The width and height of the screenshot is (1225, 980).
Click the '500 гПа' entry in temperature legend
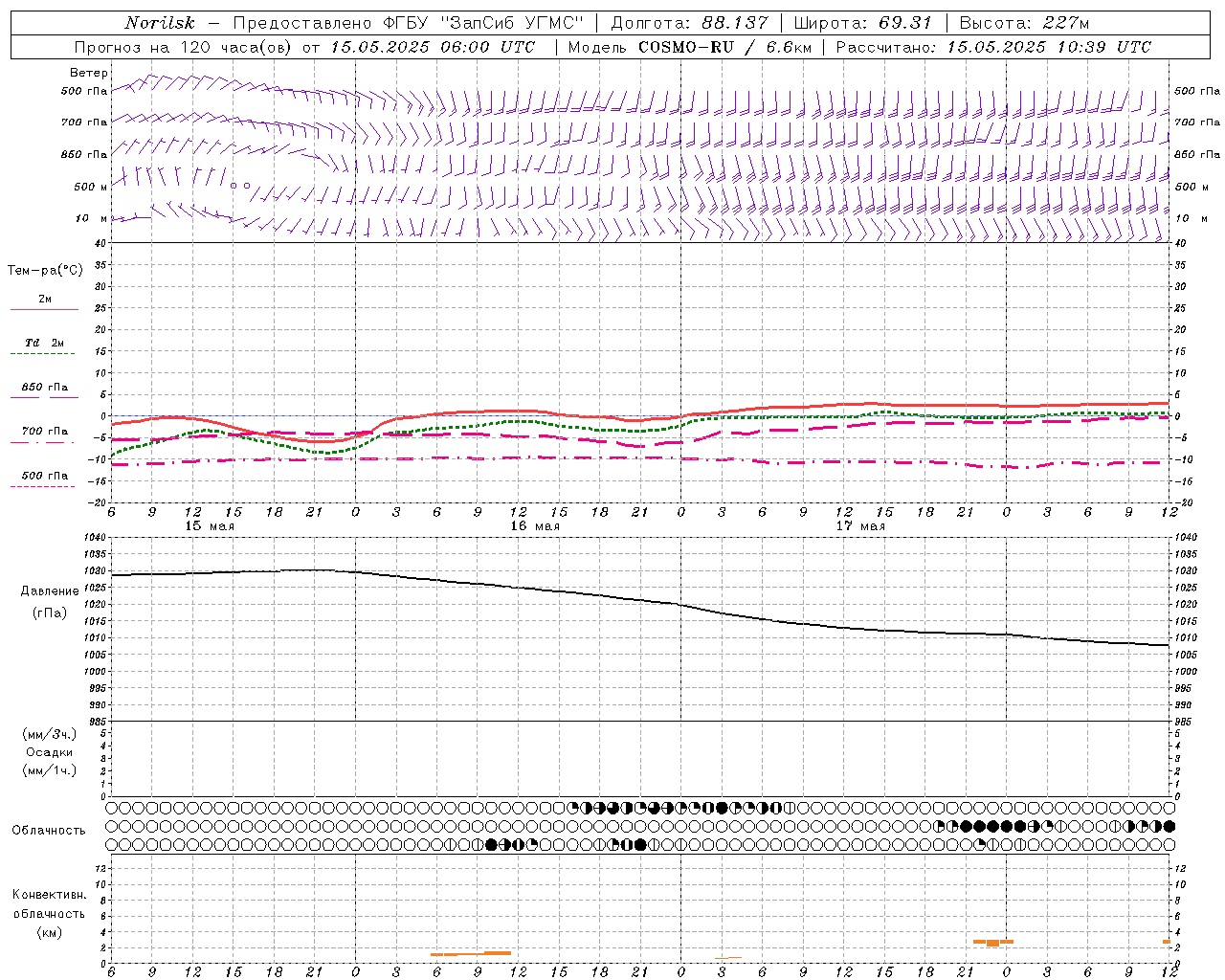point(45,476)
